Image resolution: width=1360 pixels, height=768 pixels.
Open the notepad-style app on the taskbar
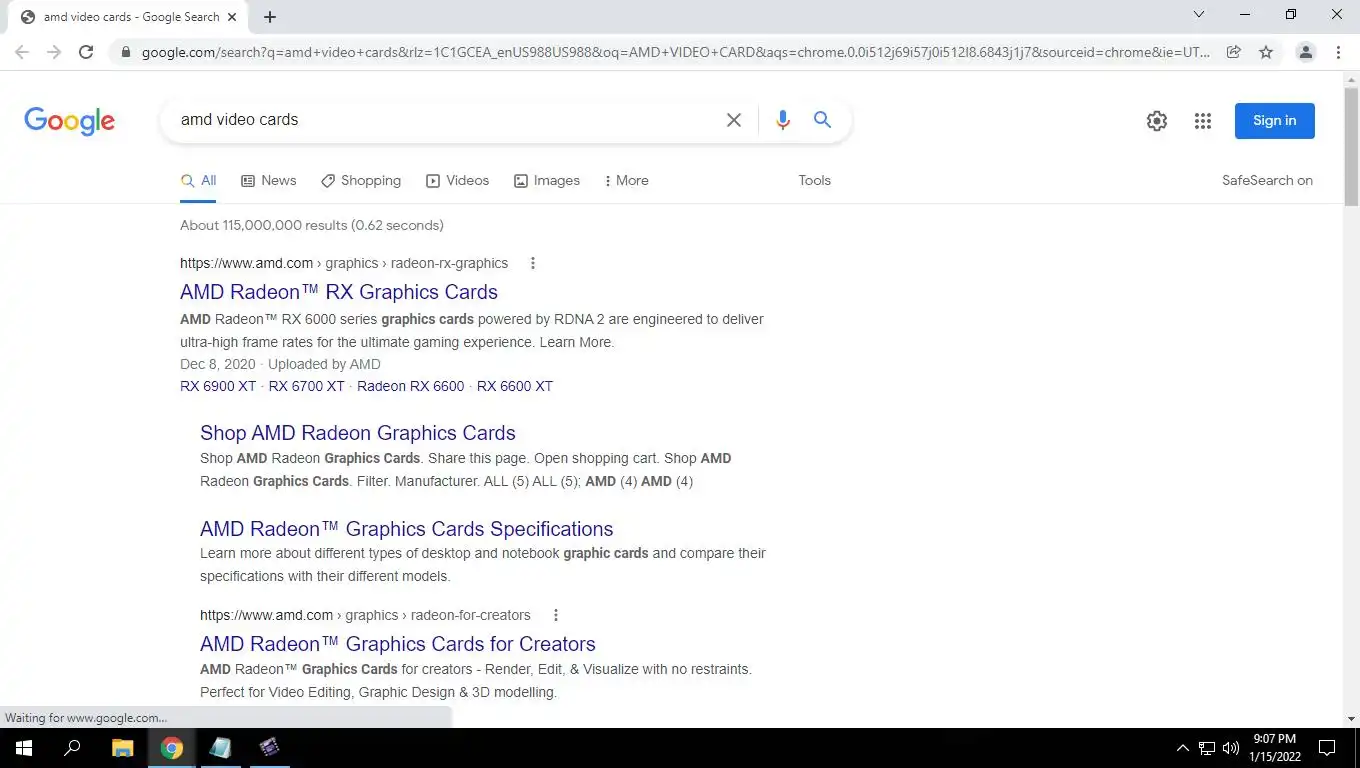point(220,748)
